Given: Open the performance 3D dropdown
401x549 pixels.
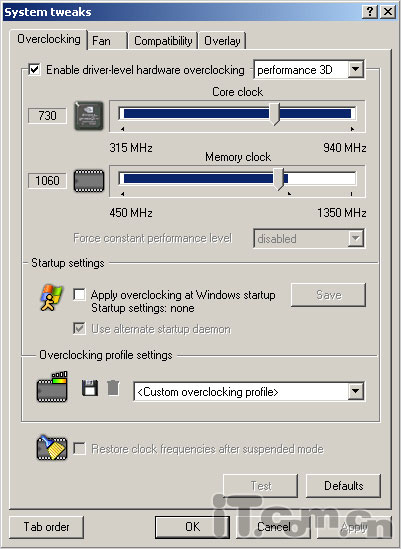Looking at the screenshot, I should [x=309, y=70].
